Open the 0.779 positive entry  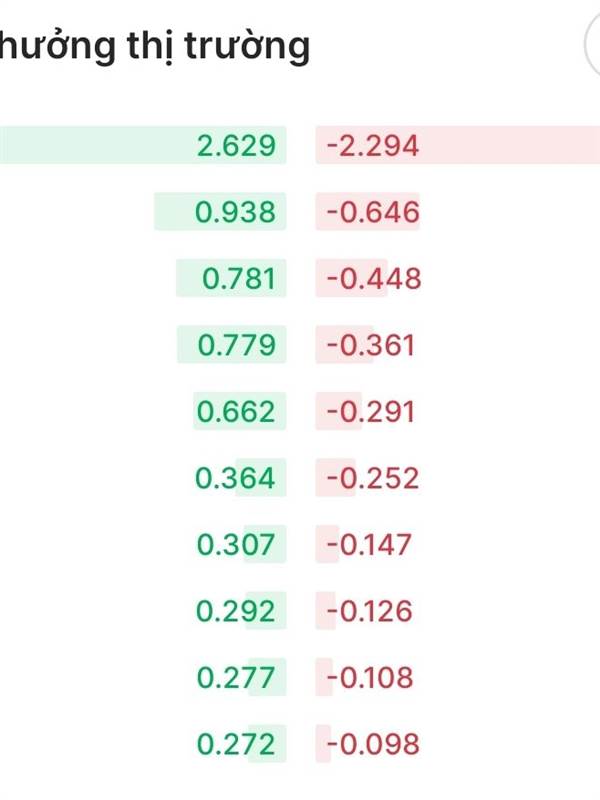232,344
